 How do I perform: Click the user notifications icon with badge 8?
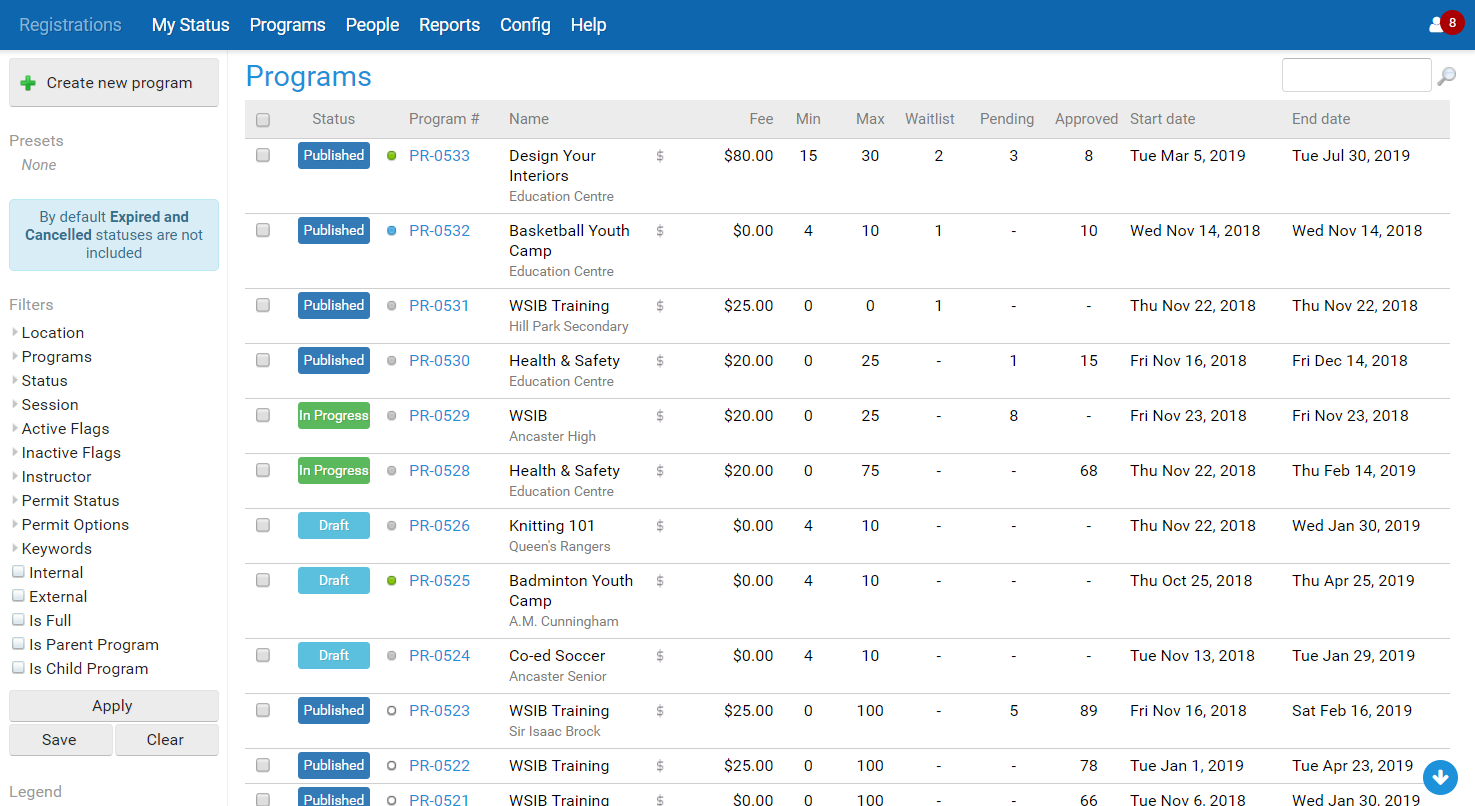pyautogui.click(x=1446, y=24)
